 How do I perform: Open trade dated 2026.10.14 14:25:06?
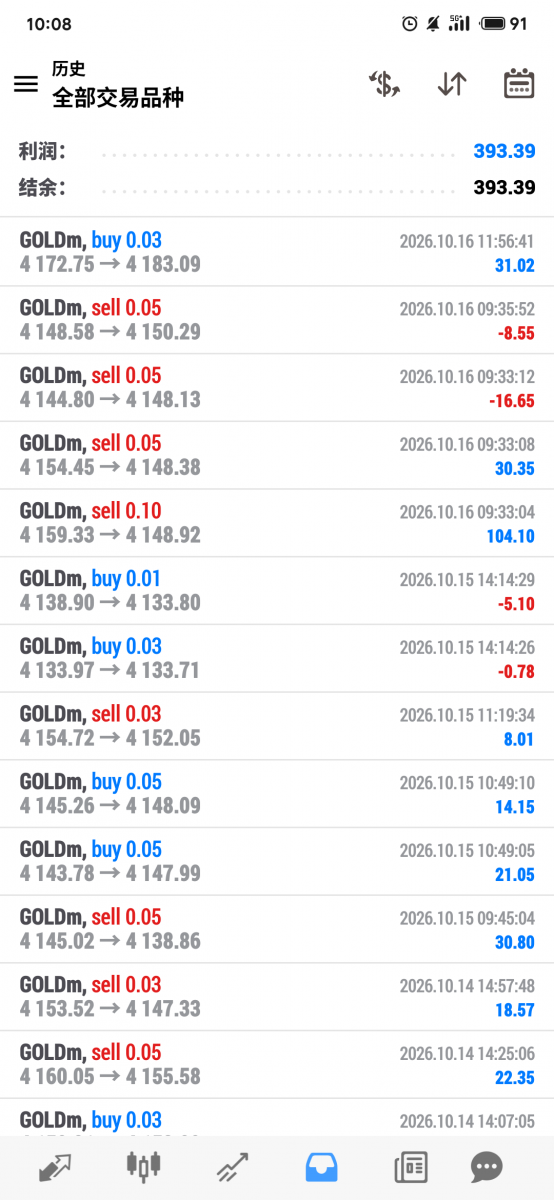[277, 1065]
